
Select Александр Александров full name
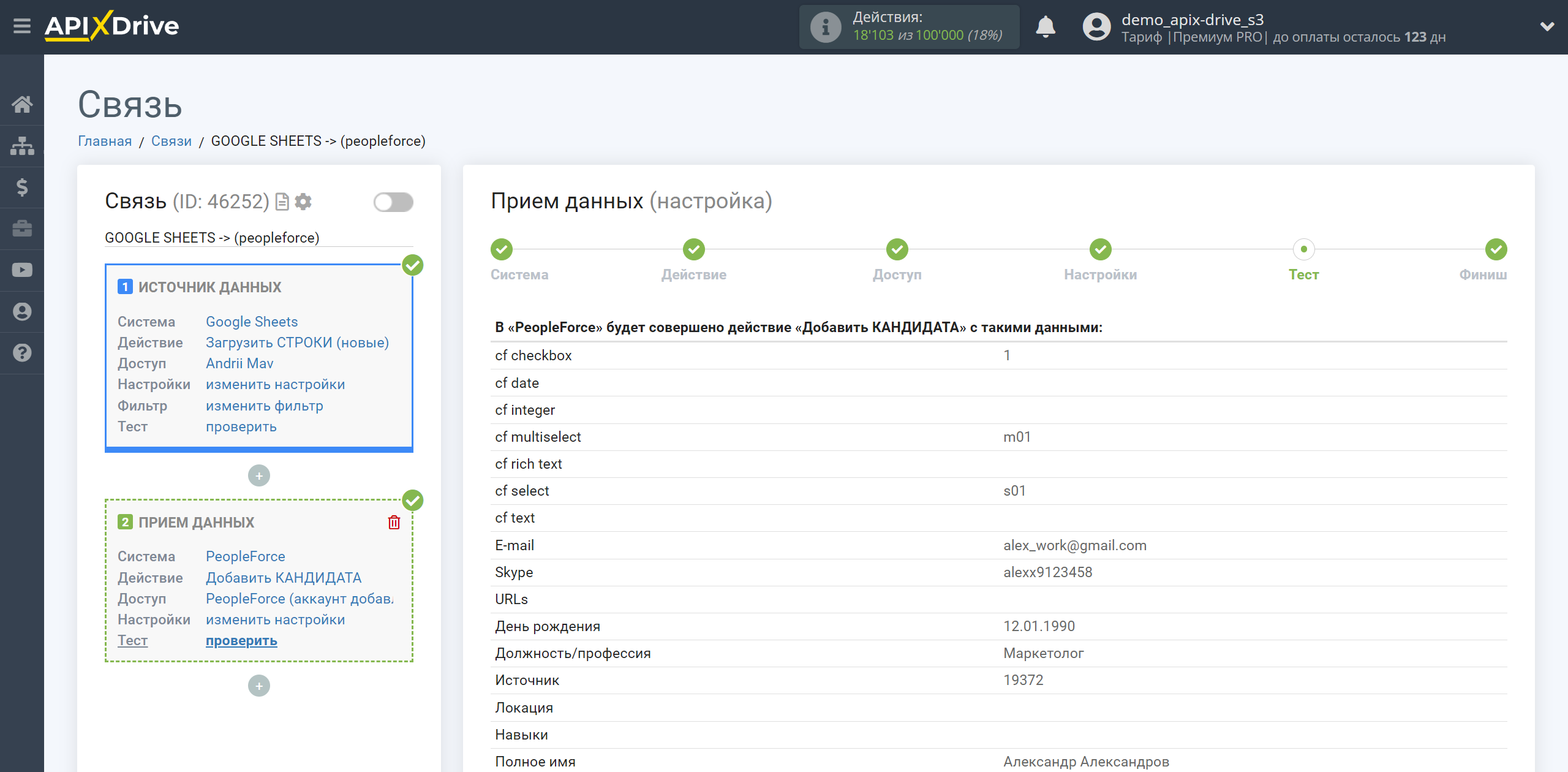click(x=1087, y=762)
